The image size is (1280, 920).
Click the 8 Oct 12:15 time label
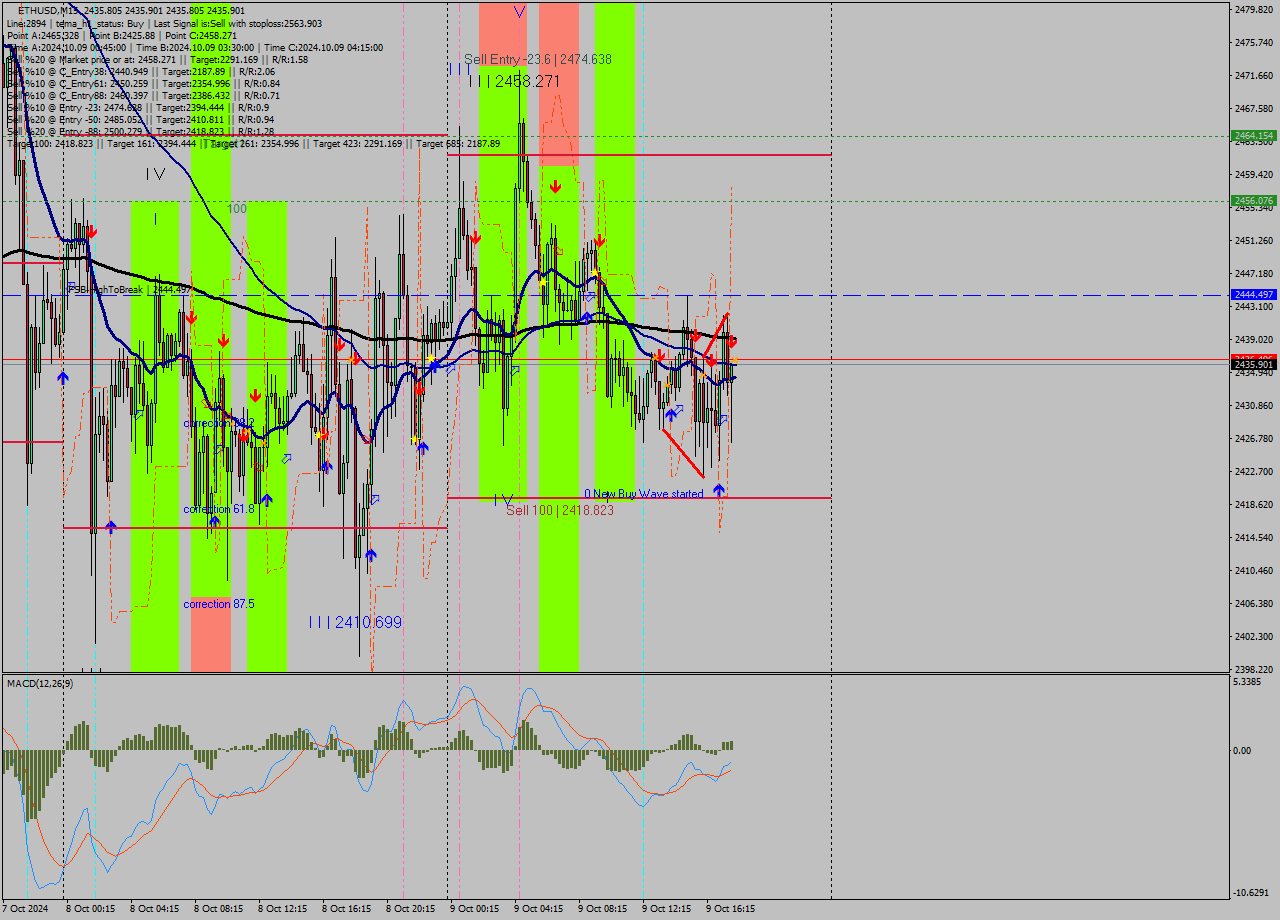(x=283, y=909)
